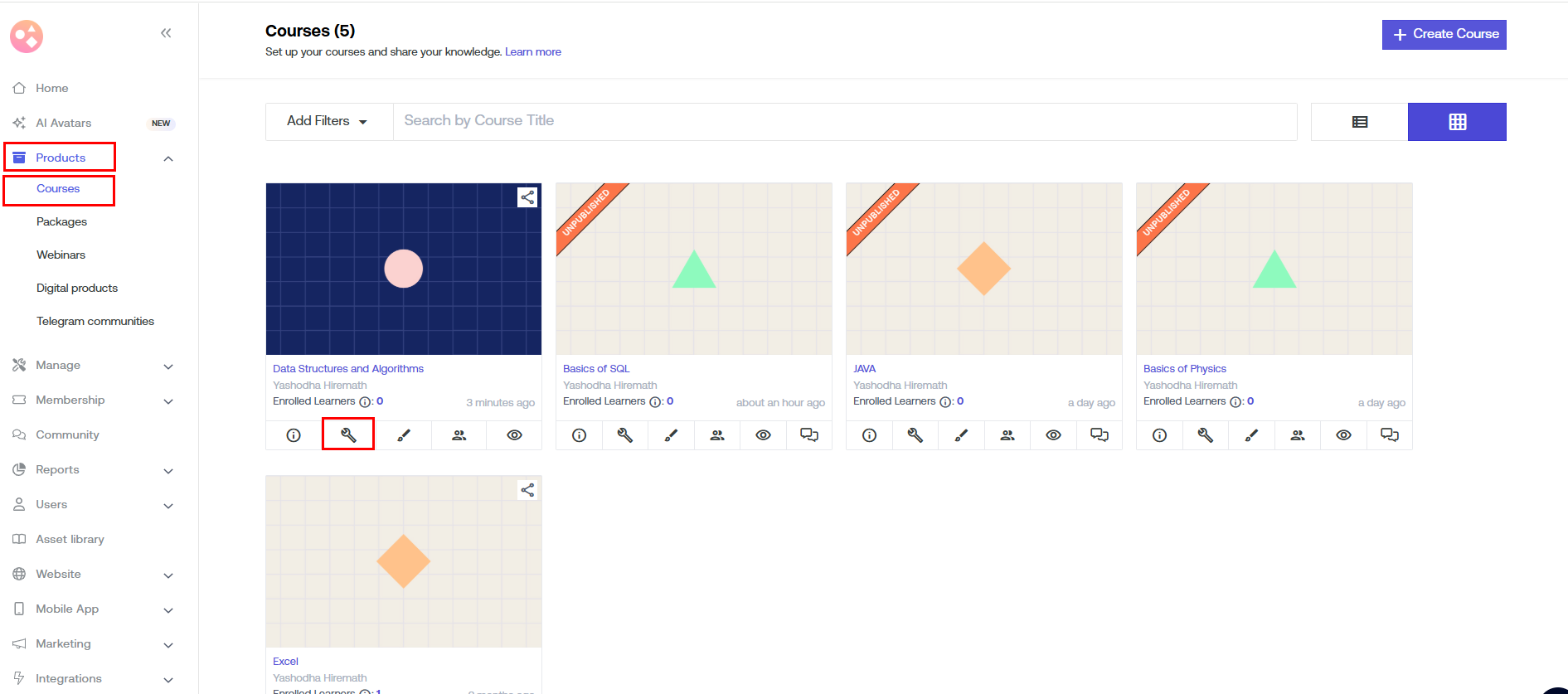The width and height of the screenshot is (1568, 694).
Task: Open the Basics of Physics course thumbnail
Action: [1274, 269]
